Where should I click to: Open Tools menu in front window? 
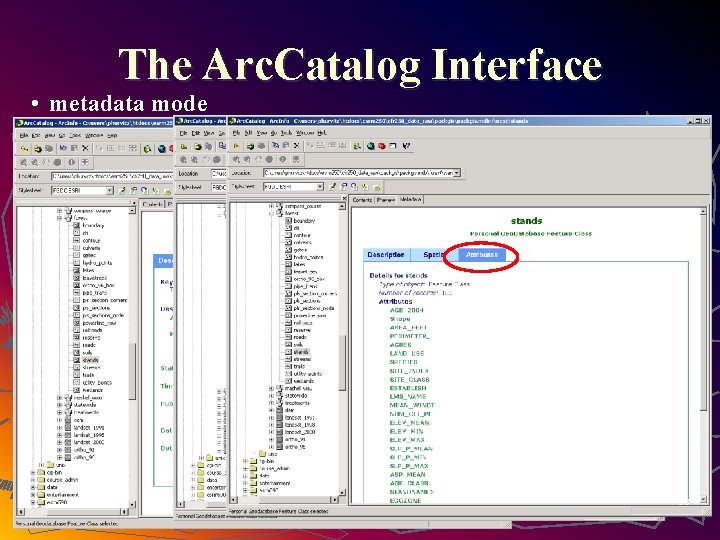pos(286,133)
